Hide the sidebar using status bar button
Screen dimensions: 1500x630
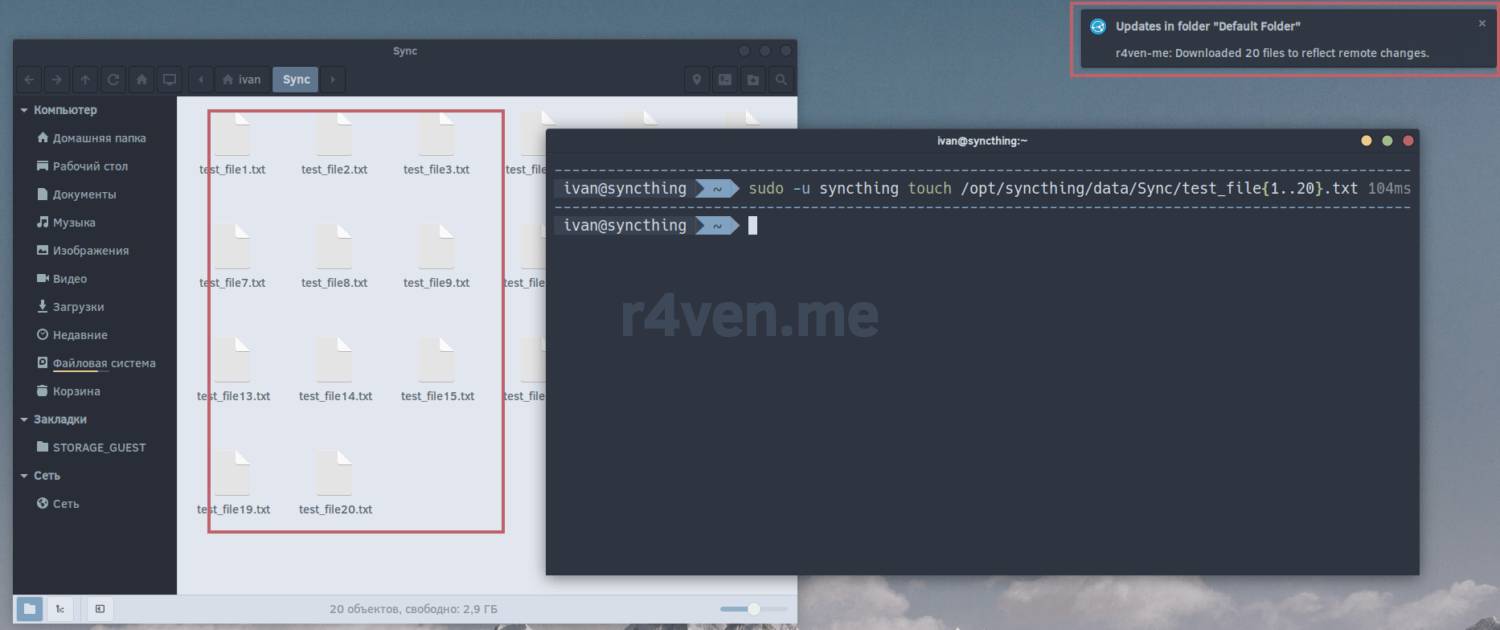[x=100, y=608]
